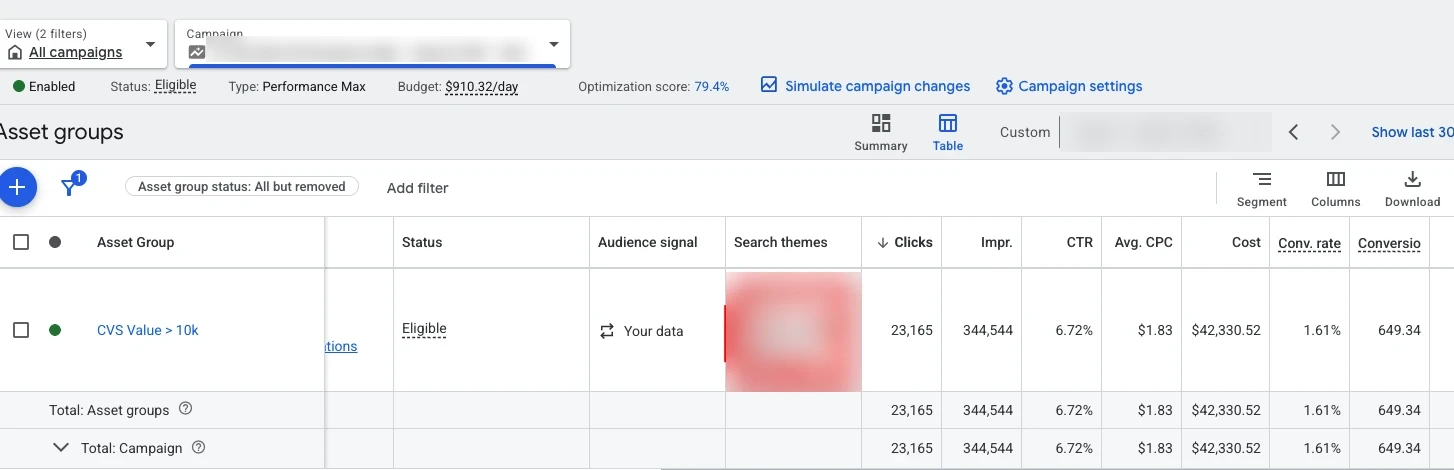Click Your data audience signal
Image resolution: width=1454 pixels, height=470 pixels.
pyautogui.click(x=641, y=331)
